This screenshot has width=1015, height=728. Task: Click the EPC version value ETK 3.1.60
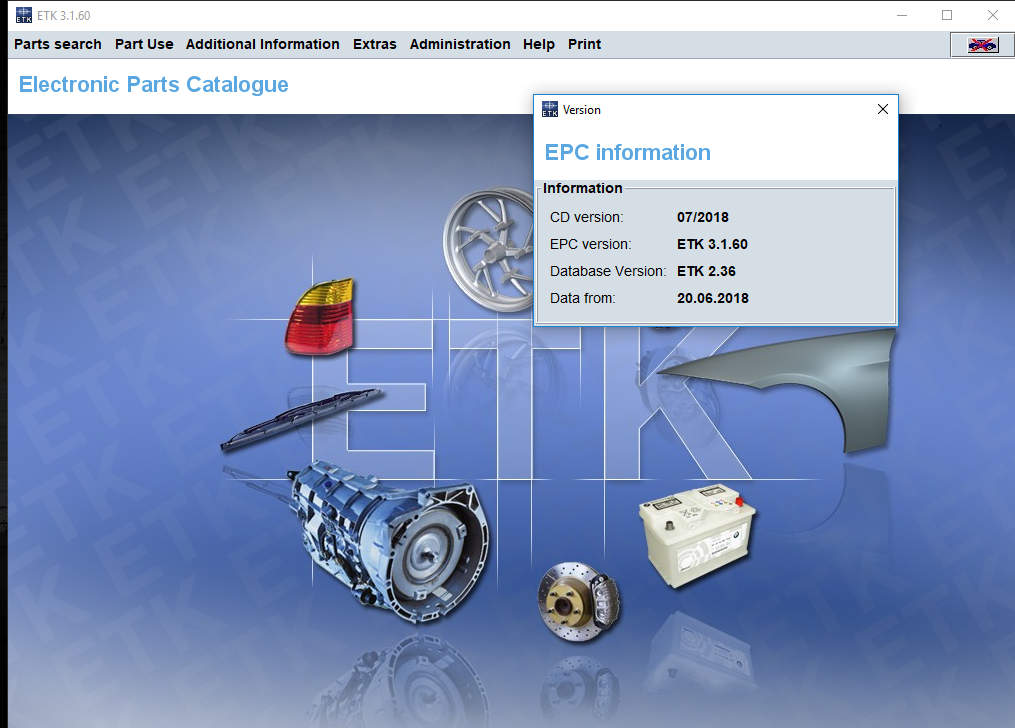point(712,245)
